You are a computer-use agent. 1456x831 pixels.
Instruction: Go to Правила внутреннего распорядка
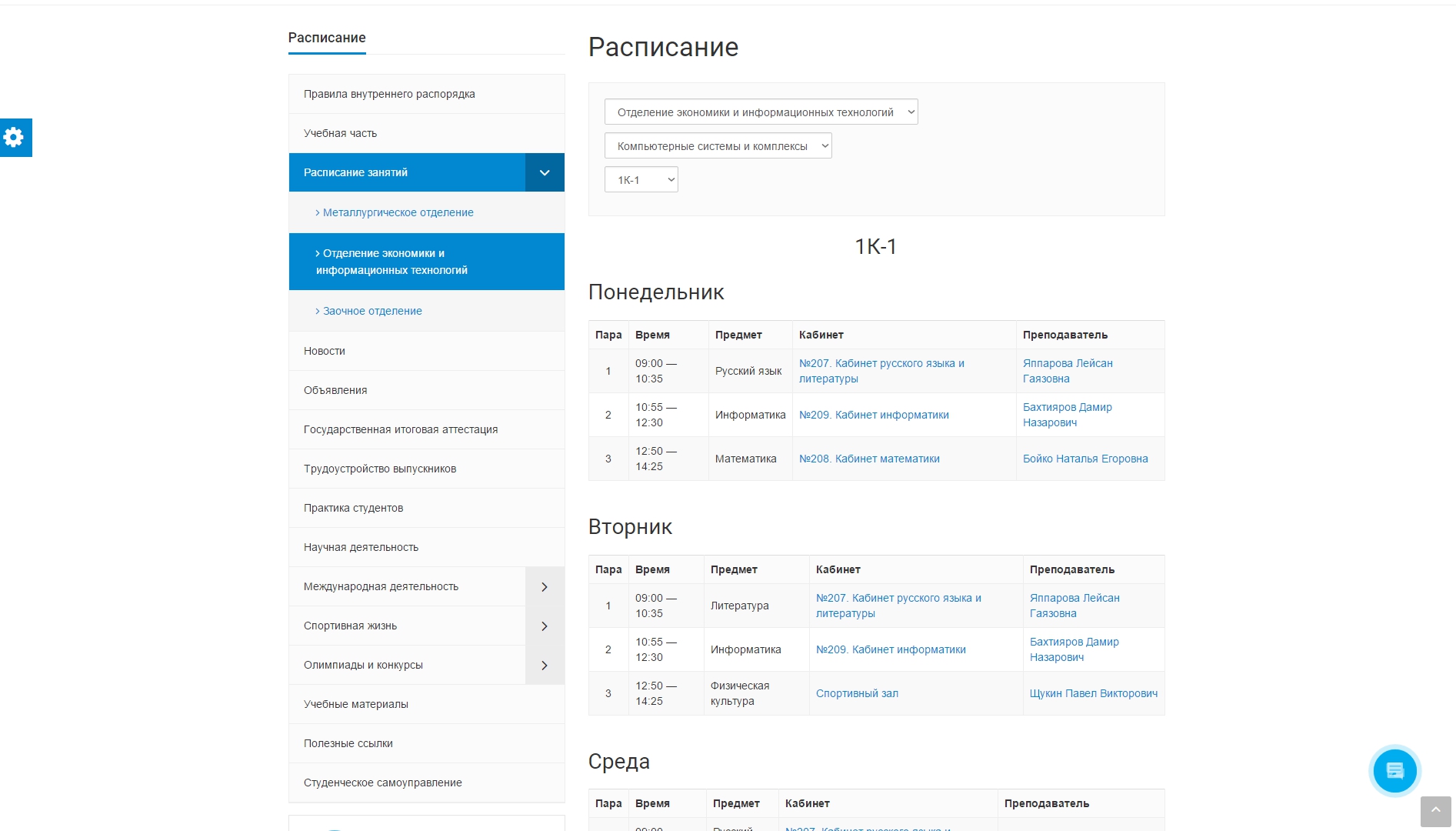pos(389,95)
